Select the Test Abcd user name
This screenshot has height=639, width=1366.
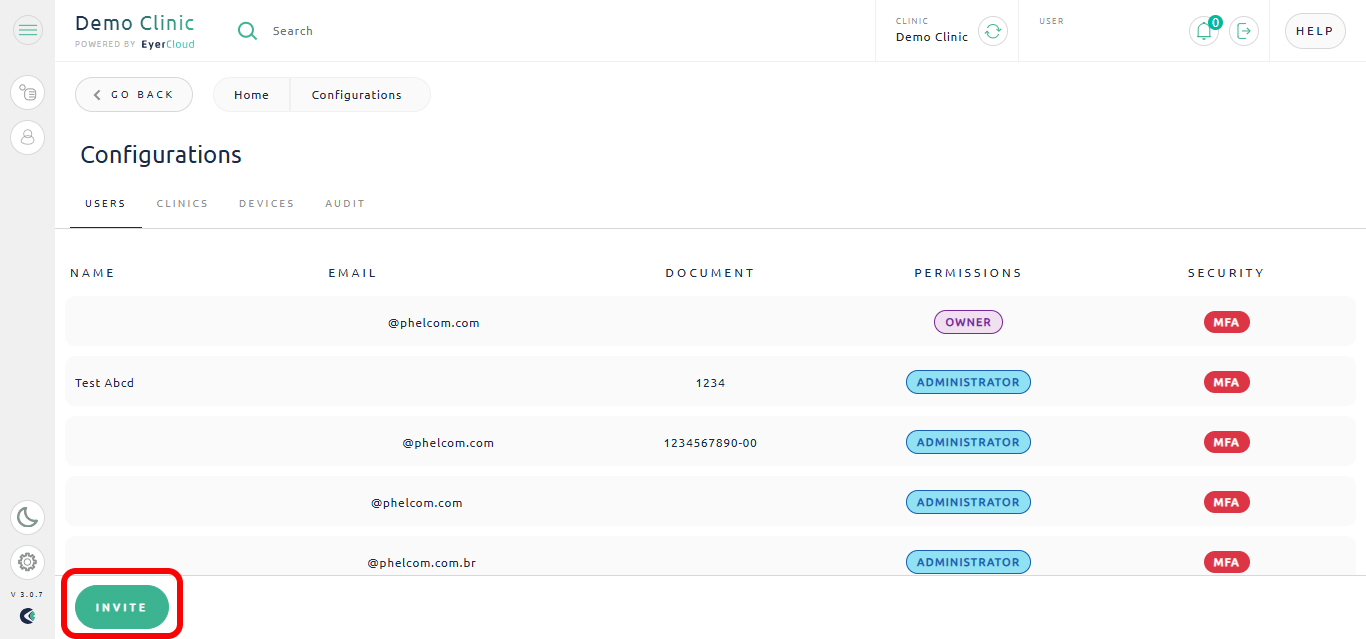point(104,383)
